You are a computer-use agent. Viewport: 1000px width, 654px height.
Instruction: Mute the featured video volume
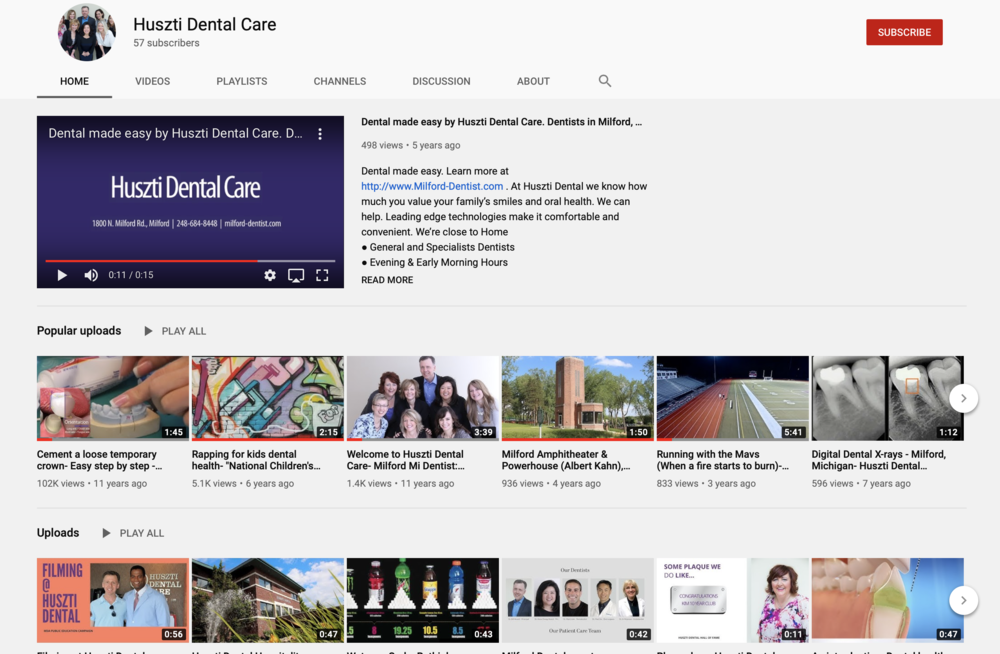(91, 275)
